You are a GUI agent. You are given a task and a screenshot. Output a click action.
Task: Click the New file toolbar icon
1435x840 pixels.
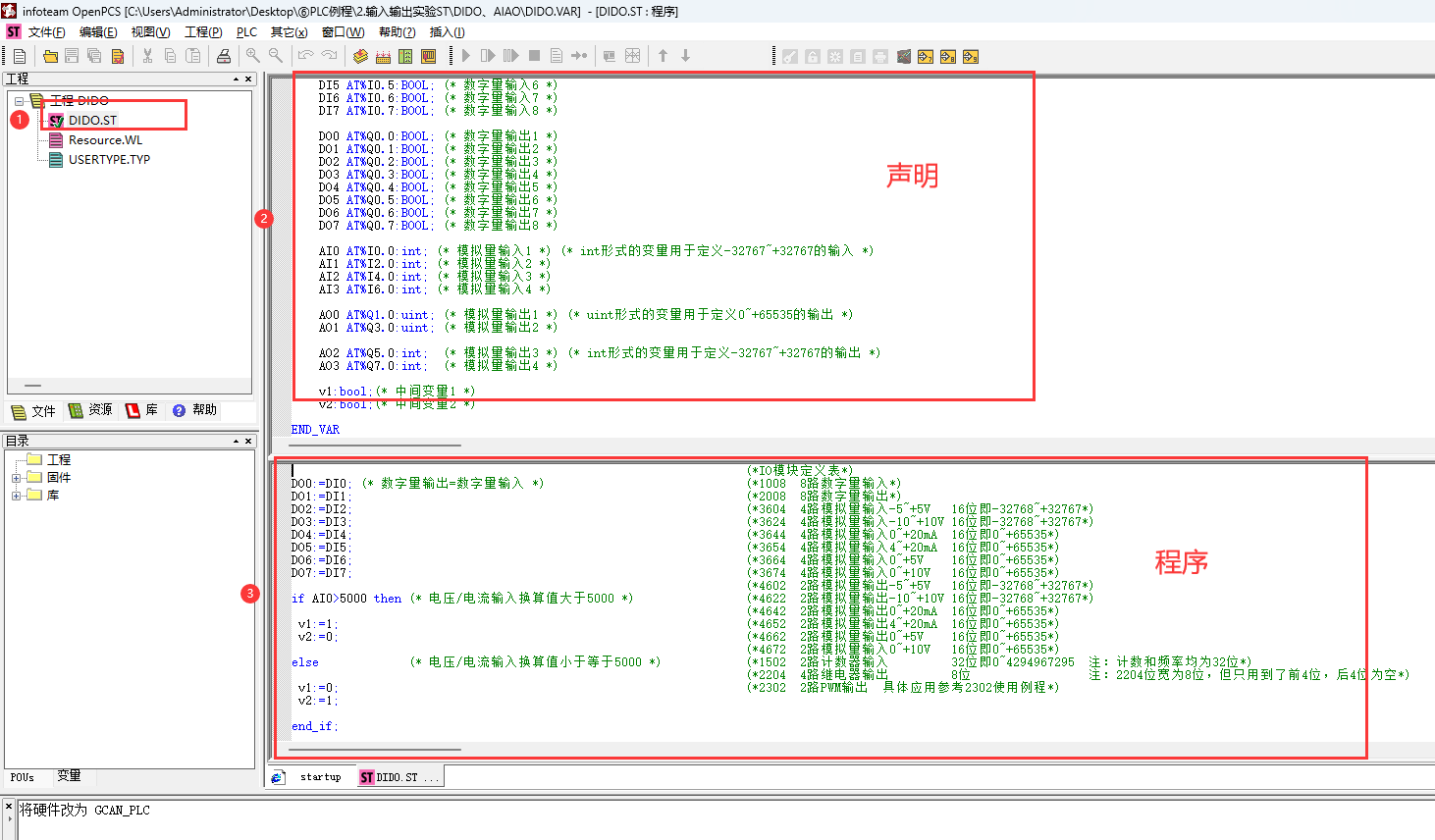(x=20, y=56)
